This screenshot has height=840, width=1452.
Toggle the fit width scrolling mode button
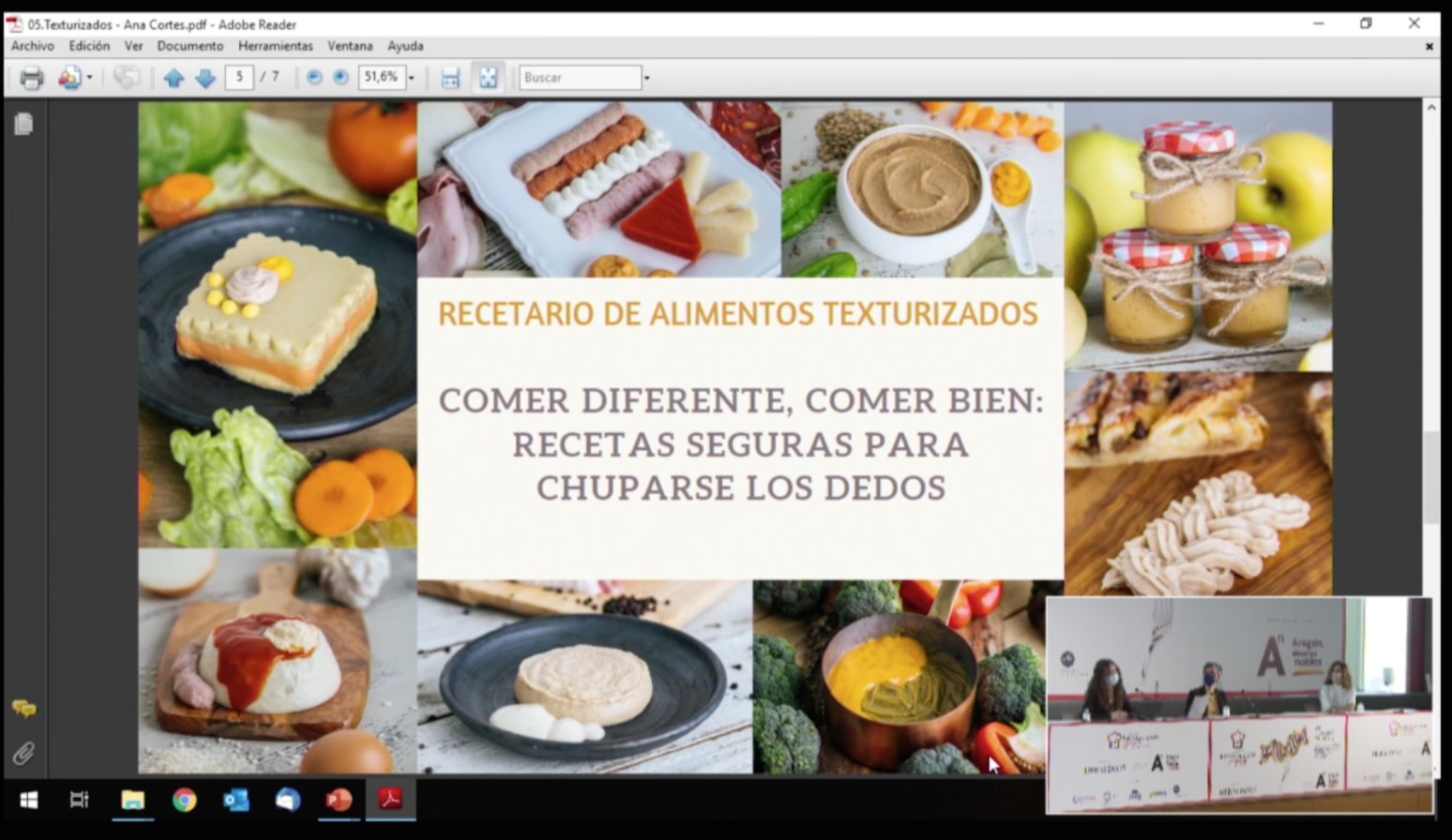pyautogui.click(x=450, y=78)
